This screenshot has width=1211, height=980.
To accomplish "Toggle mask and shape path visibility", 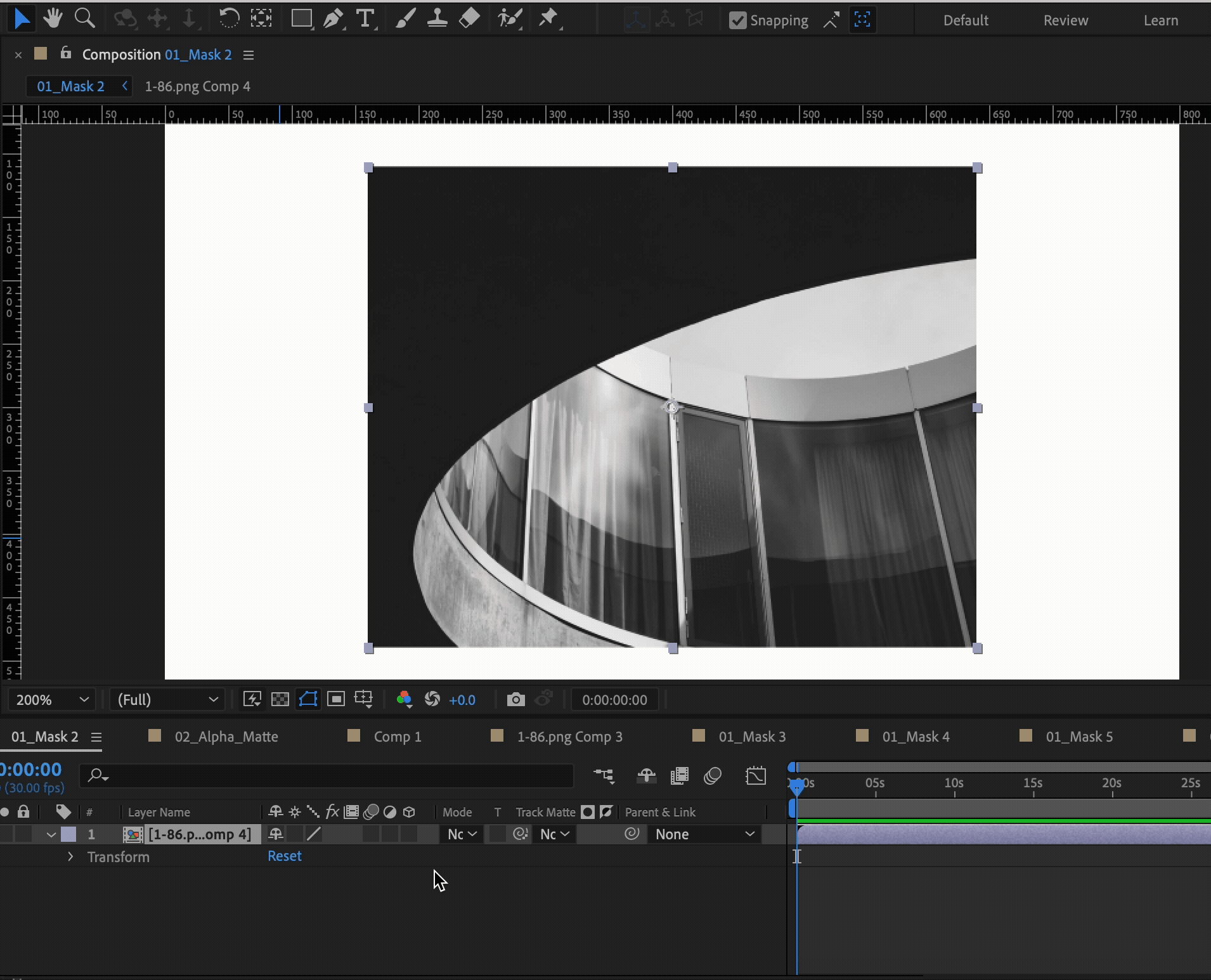I will pyautogui.click(x=308, y=699).
